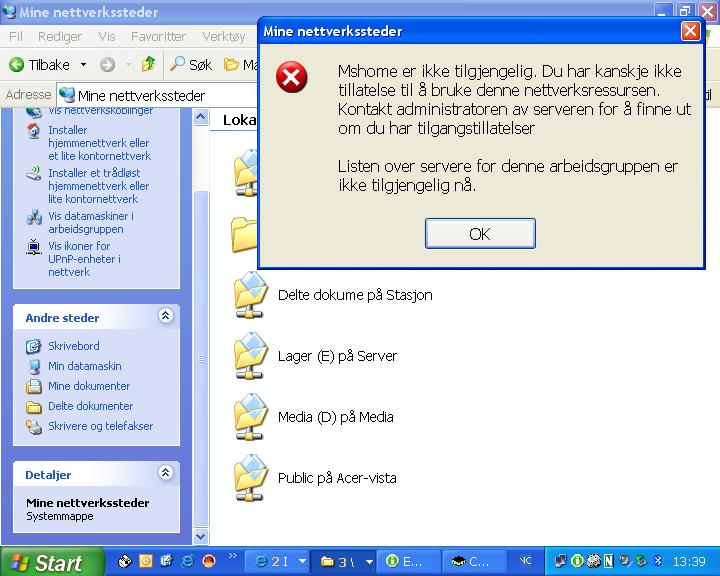Click Installer hjemmenettverk eller et lite kontornettverk

[100, 143]
